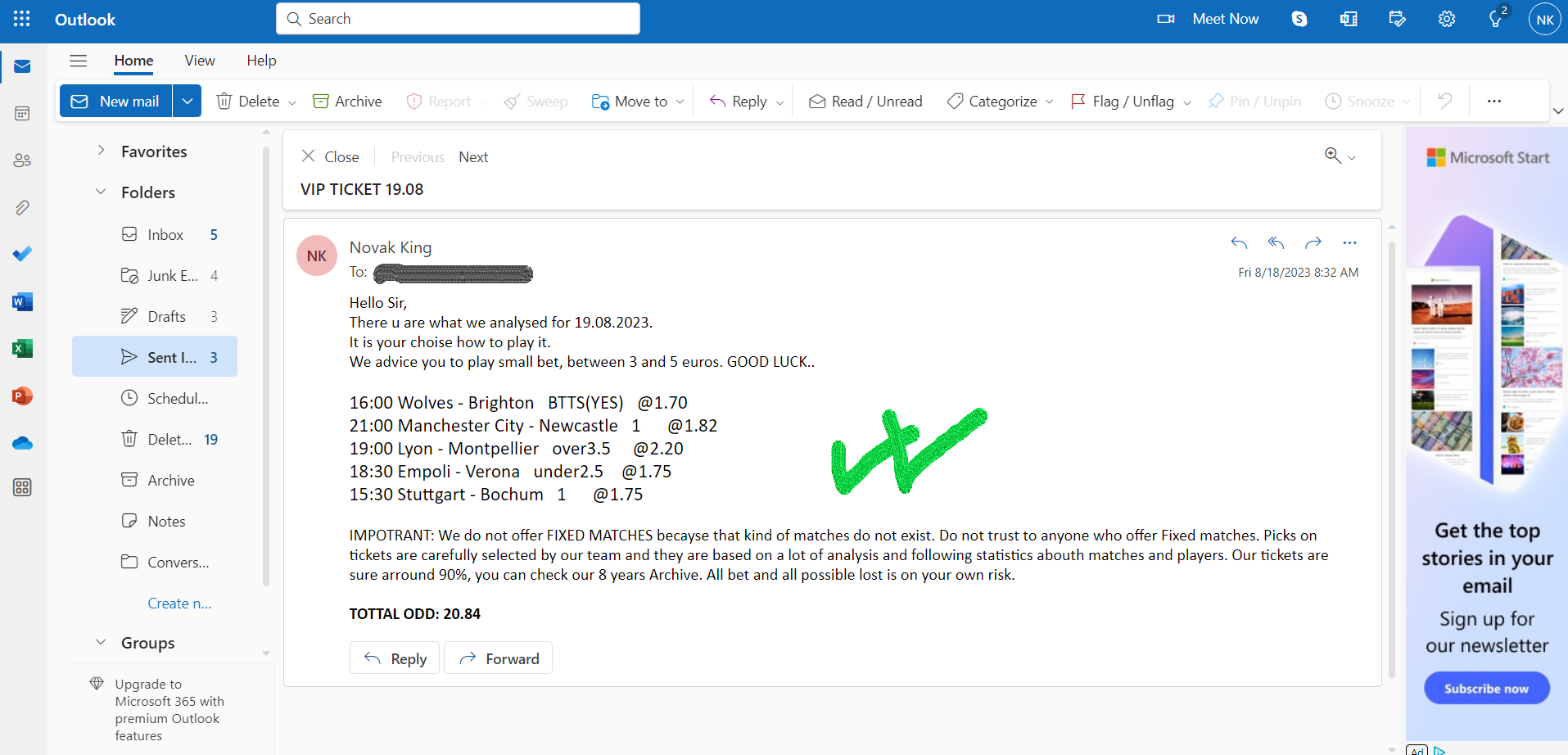Open the Drafts folder

coord(155,316)
